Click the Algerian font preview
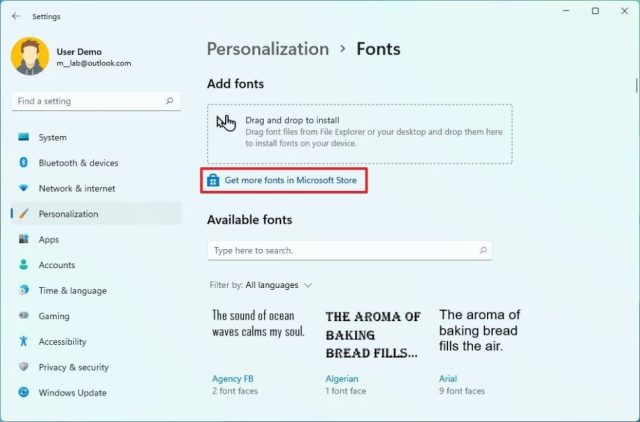This screenshot has width=640, height=422. (x=373, y=335)
